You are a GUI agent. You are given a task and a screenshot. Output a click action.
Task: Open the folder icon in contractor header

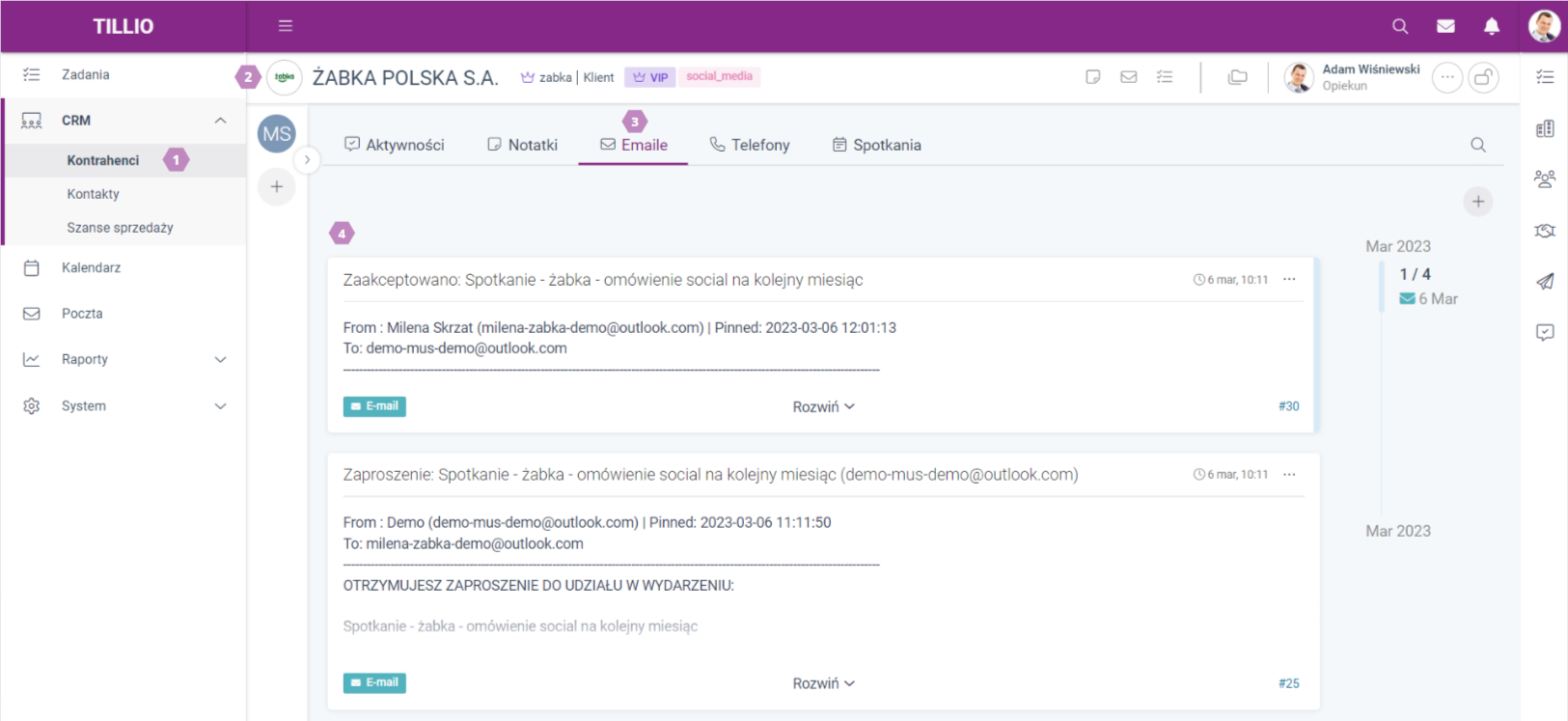pos(1238,77)
